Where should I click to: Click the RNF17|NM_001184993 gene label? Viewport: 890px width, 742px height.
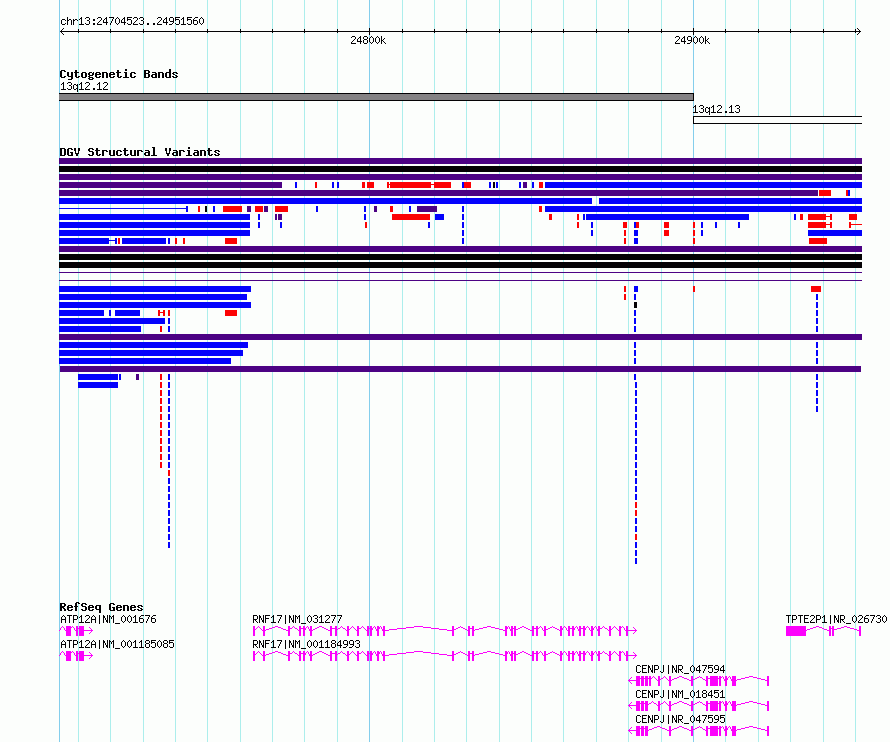pos(307,644)
